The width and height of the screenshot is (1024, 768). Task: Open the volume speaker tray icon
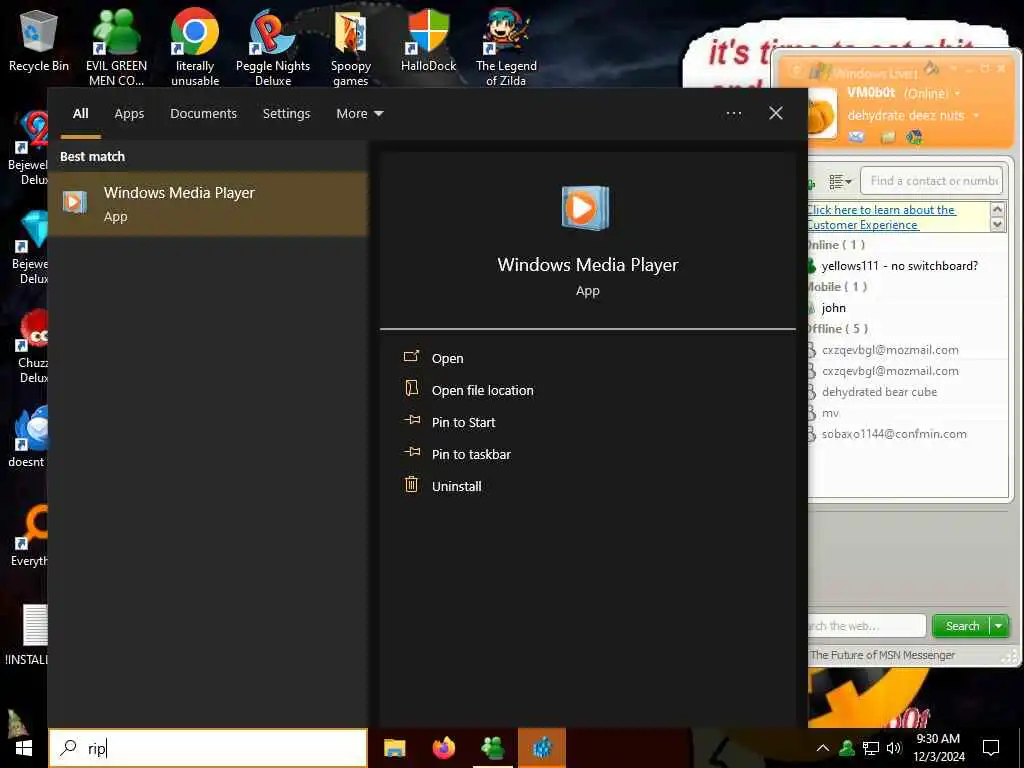point(893,748)
